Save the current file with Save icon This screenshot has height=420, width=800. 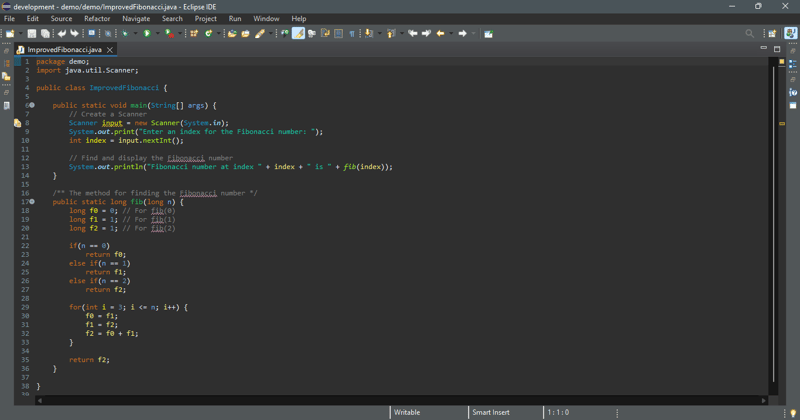click(x=32, y=34)
